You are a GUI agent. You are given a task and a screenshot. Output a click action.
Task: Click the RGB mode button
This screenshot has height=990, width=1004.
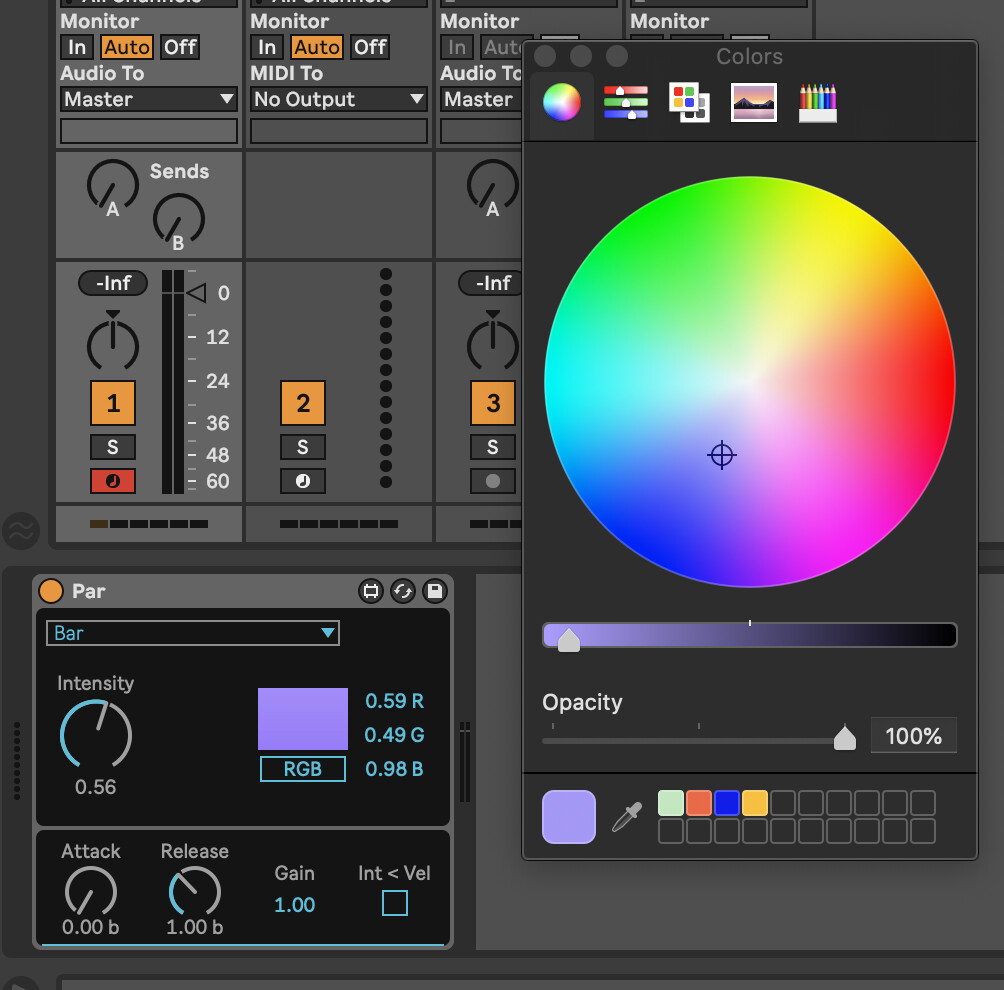302,769
